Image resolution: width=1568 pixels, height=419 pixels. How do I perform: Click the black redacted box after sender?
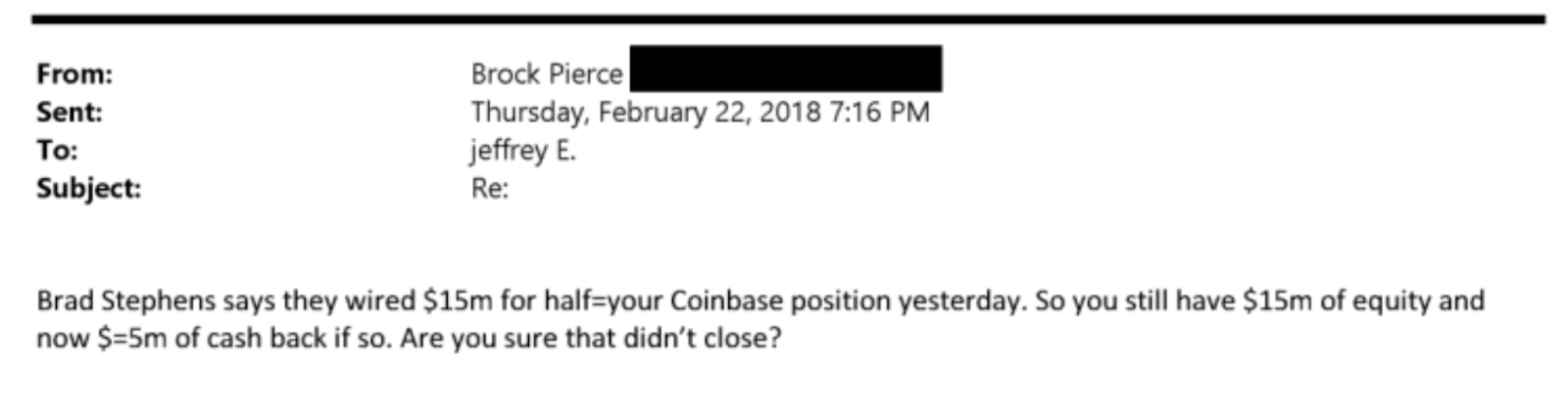(x=785, y=69)
